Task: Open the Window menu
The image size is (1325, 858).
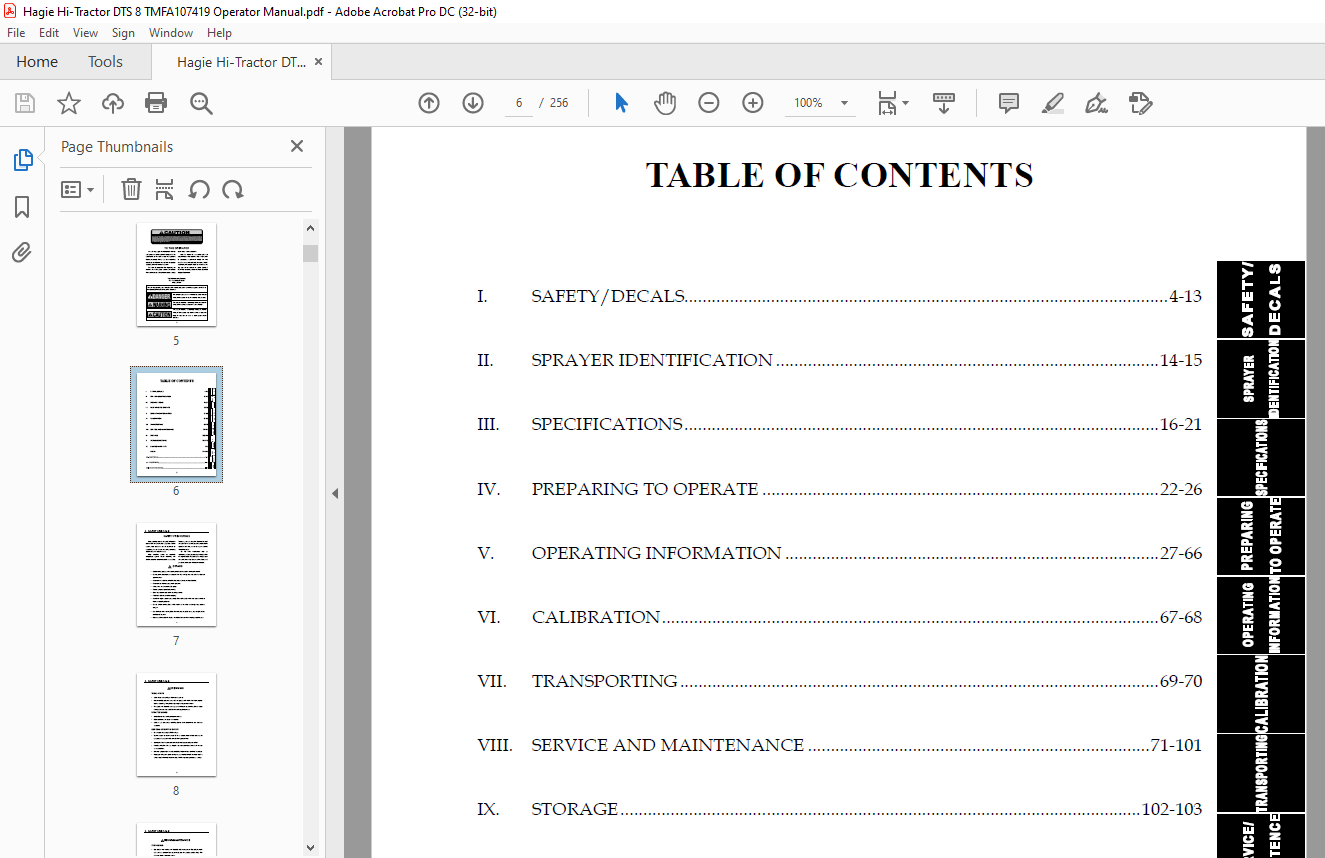Action: [171, 33]
